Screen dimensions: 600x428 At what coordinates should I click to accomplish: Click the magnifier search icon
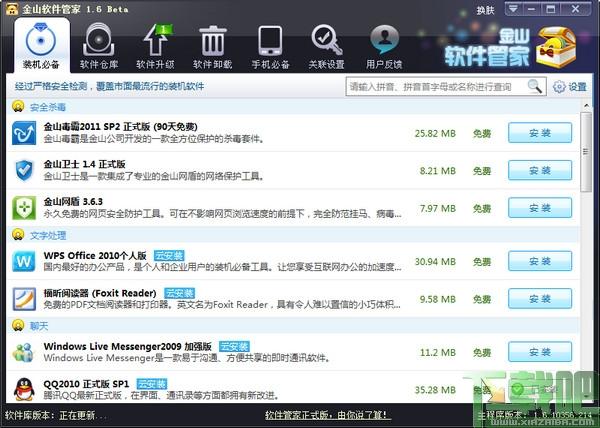[535, 86]
